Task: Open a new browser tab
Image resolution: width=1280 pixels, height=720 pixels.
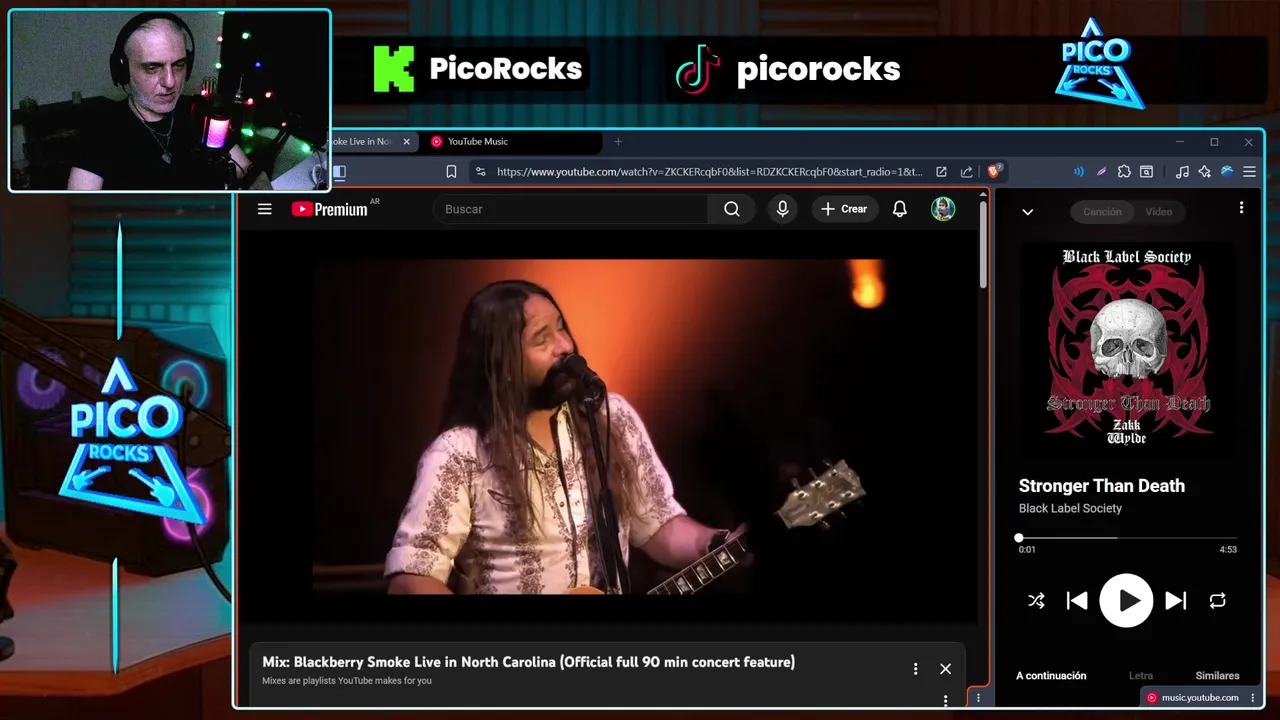Action: tap(618, 142)
